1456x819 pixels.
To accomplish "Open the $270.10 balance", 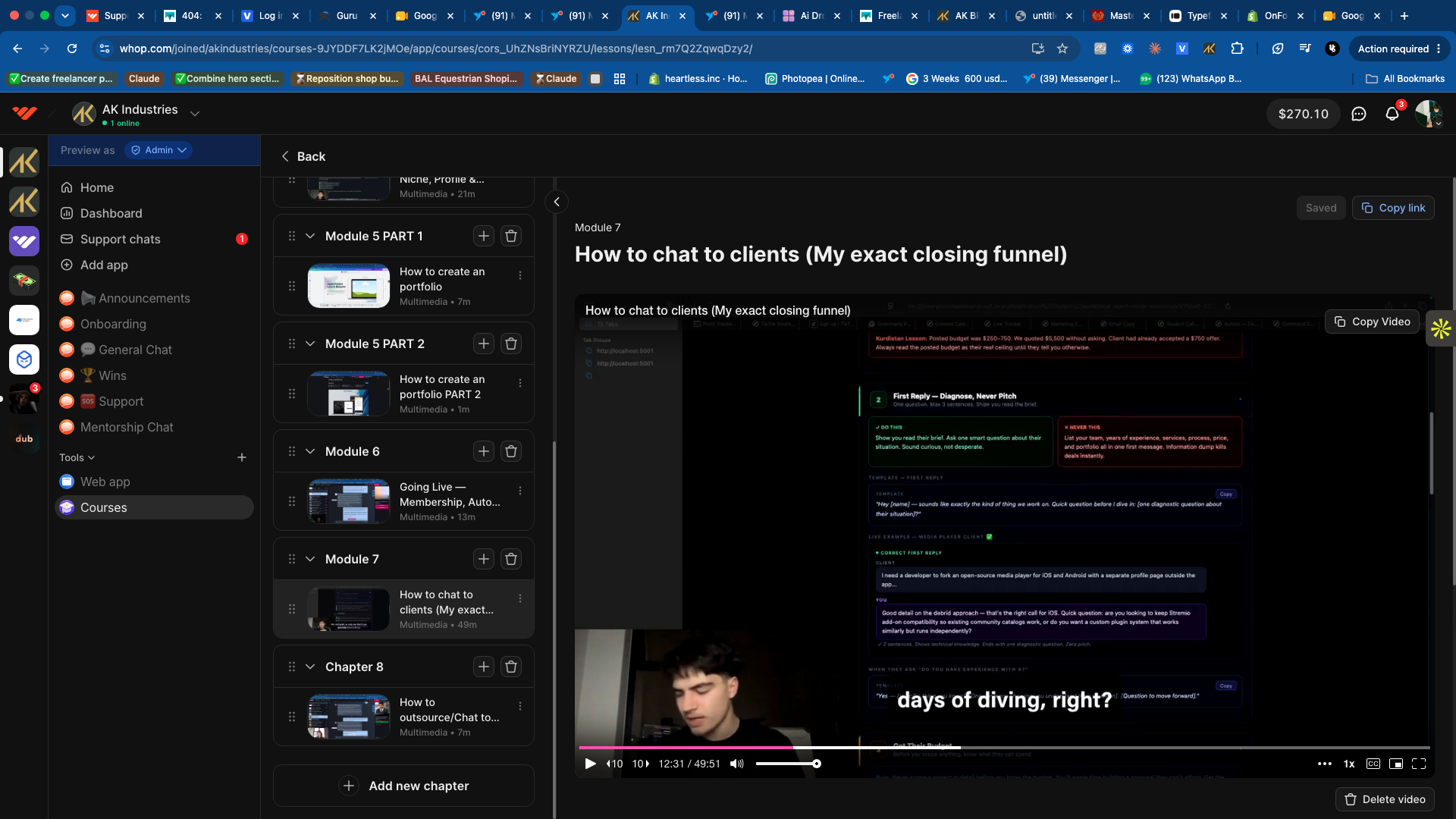I will tap(1304, 114).
